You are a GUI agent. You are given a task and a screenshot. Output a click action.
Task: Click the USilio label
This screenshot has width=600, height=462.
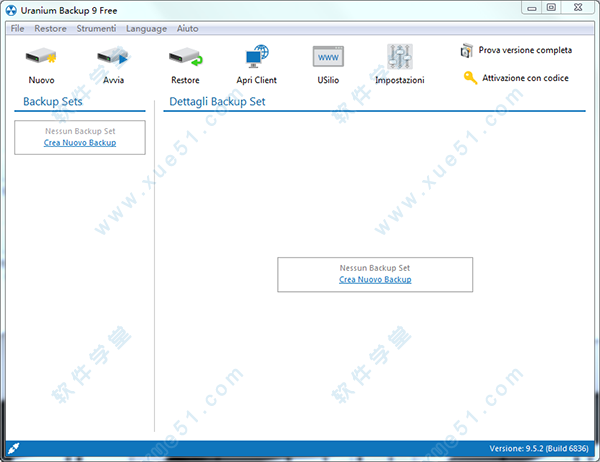[x=328, y=80]
